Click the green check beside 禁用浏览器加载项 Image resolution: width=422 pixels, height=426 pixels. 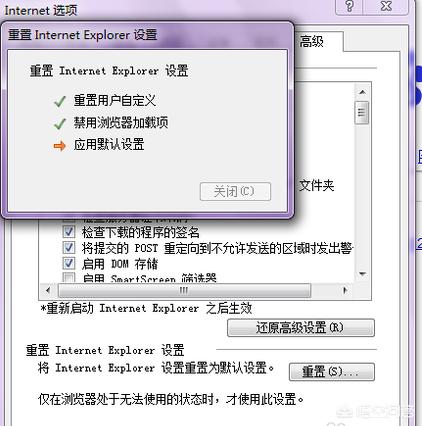[x=60, y=124]
